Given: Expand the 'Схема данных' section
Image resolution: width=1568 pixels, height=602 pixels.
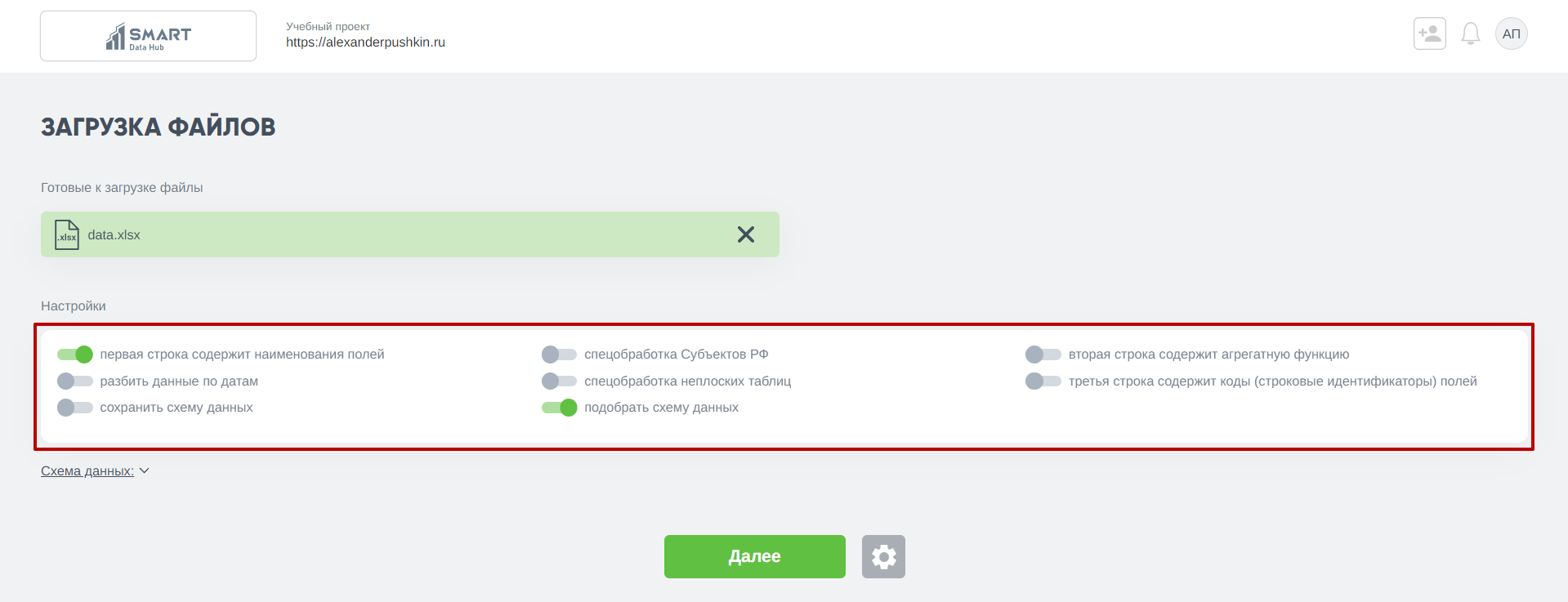Looking at the screenshot, I should click(x=87, y=471).
